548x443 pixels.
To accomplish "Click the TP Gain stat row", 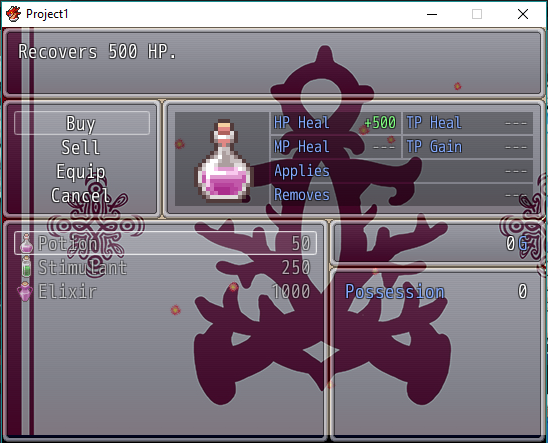I will (x=468, y=147).
